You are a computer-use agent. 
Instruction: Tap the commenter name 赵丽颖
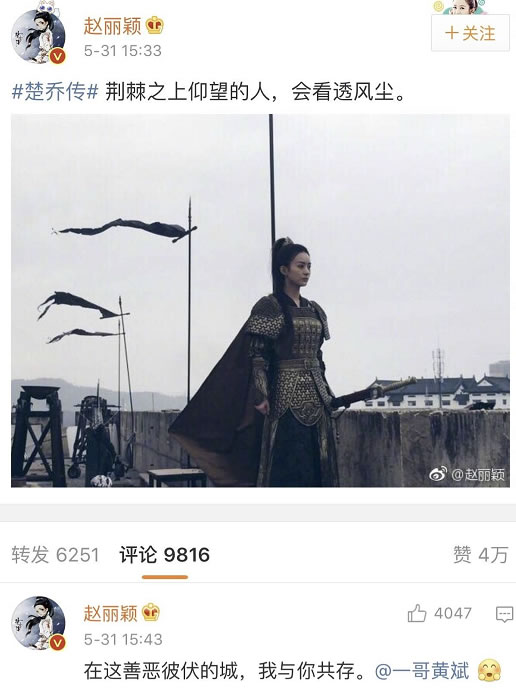point(110,613)
